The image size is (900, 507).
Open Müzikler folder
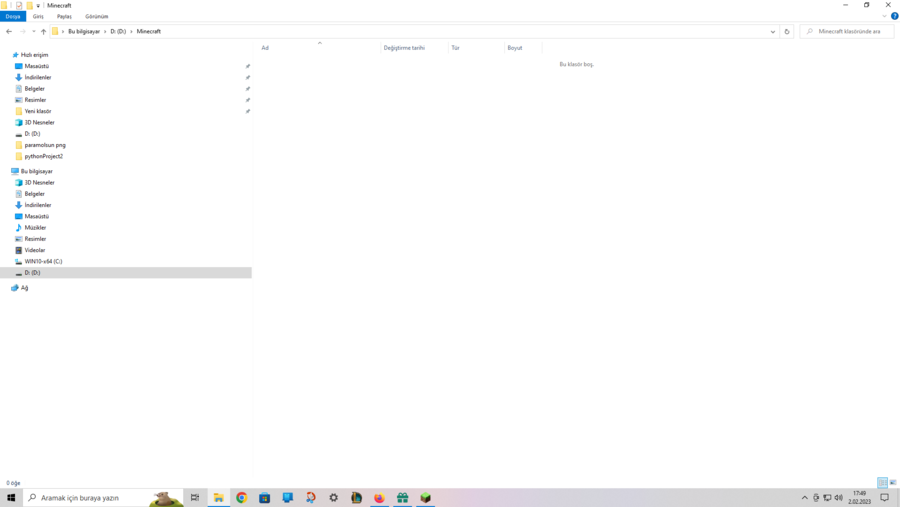coord(35,228)
